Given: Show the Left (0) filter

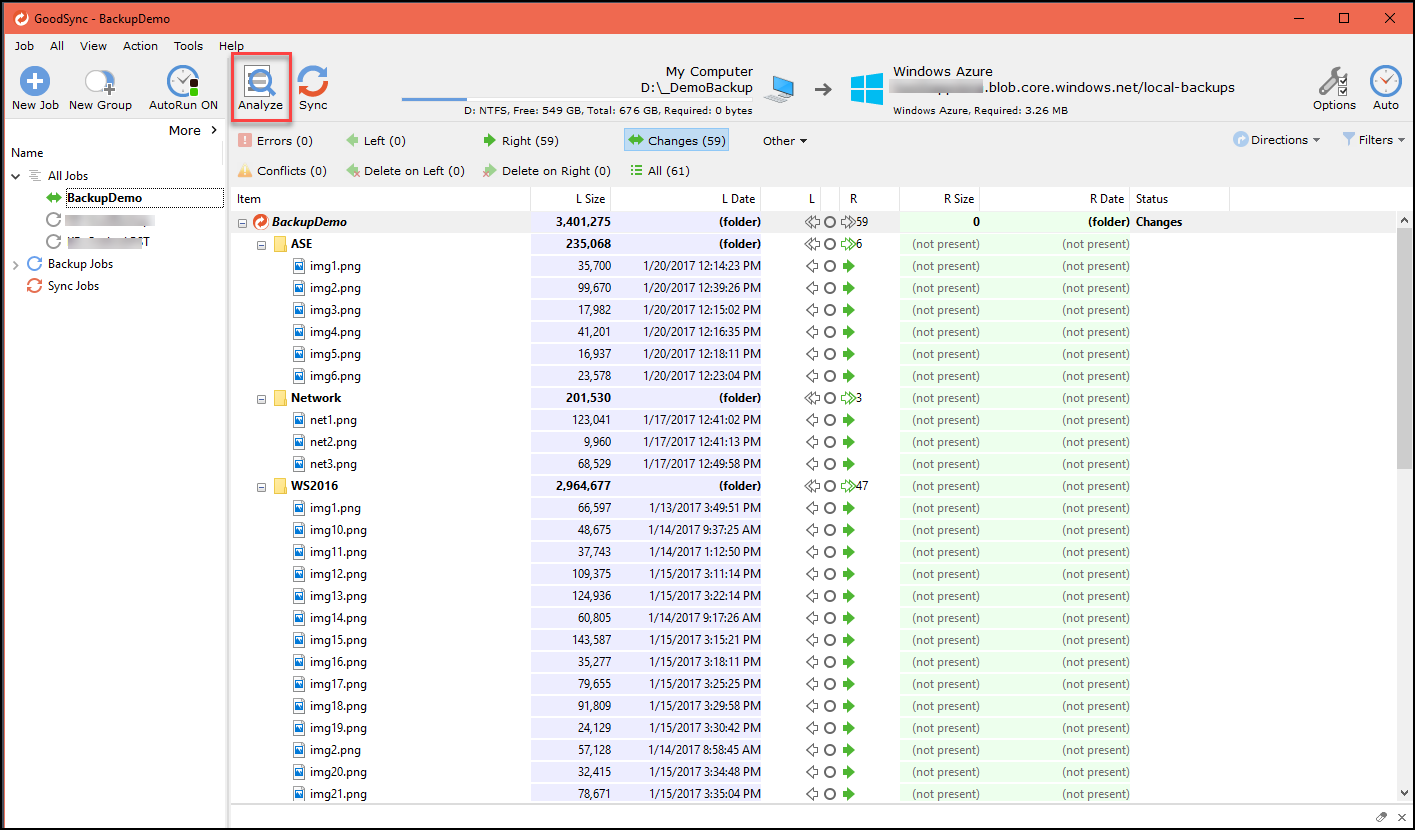Looking at the screenshot, I should click(x=375, y=141).
